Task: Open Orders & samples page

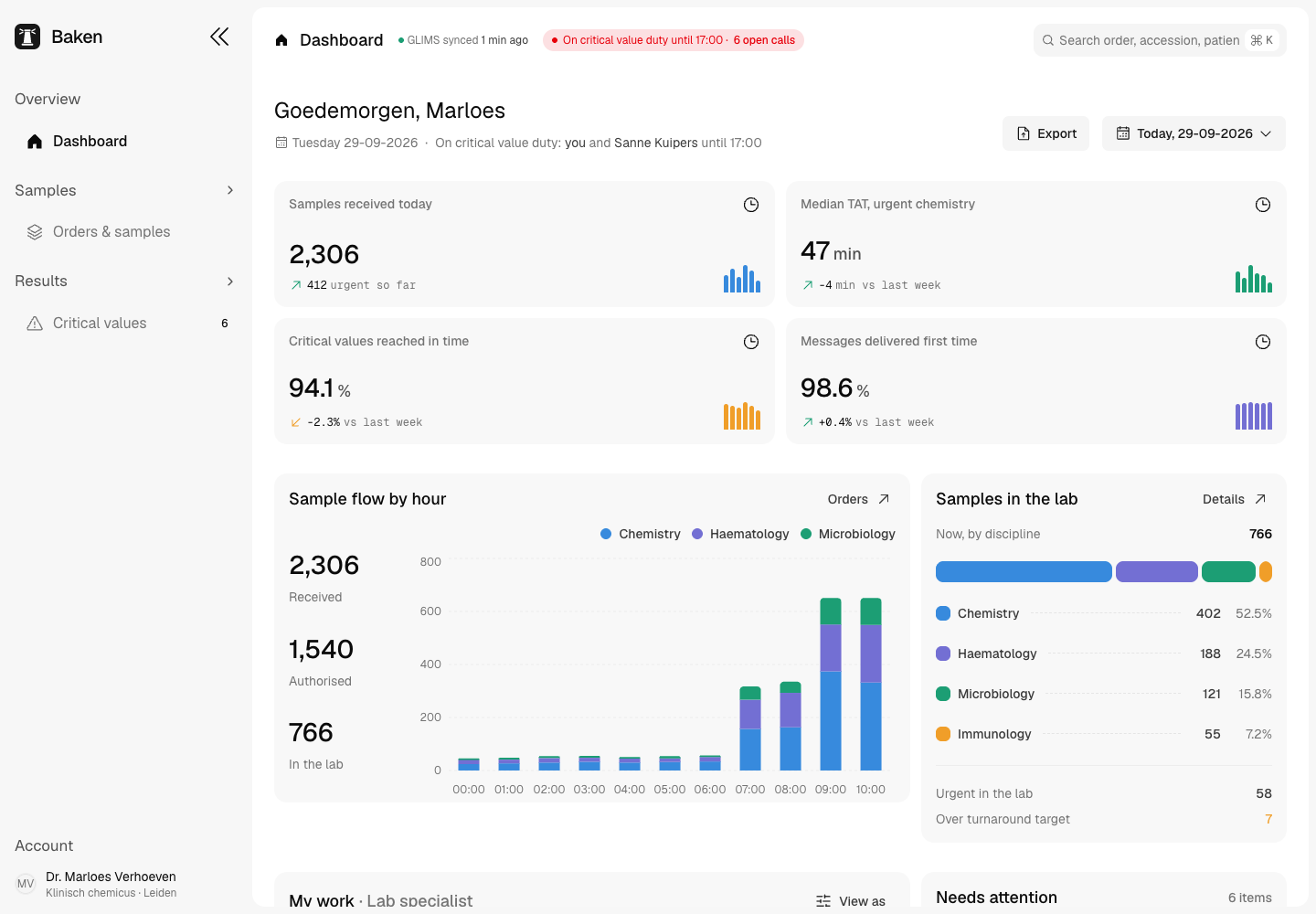Action: 126,232
